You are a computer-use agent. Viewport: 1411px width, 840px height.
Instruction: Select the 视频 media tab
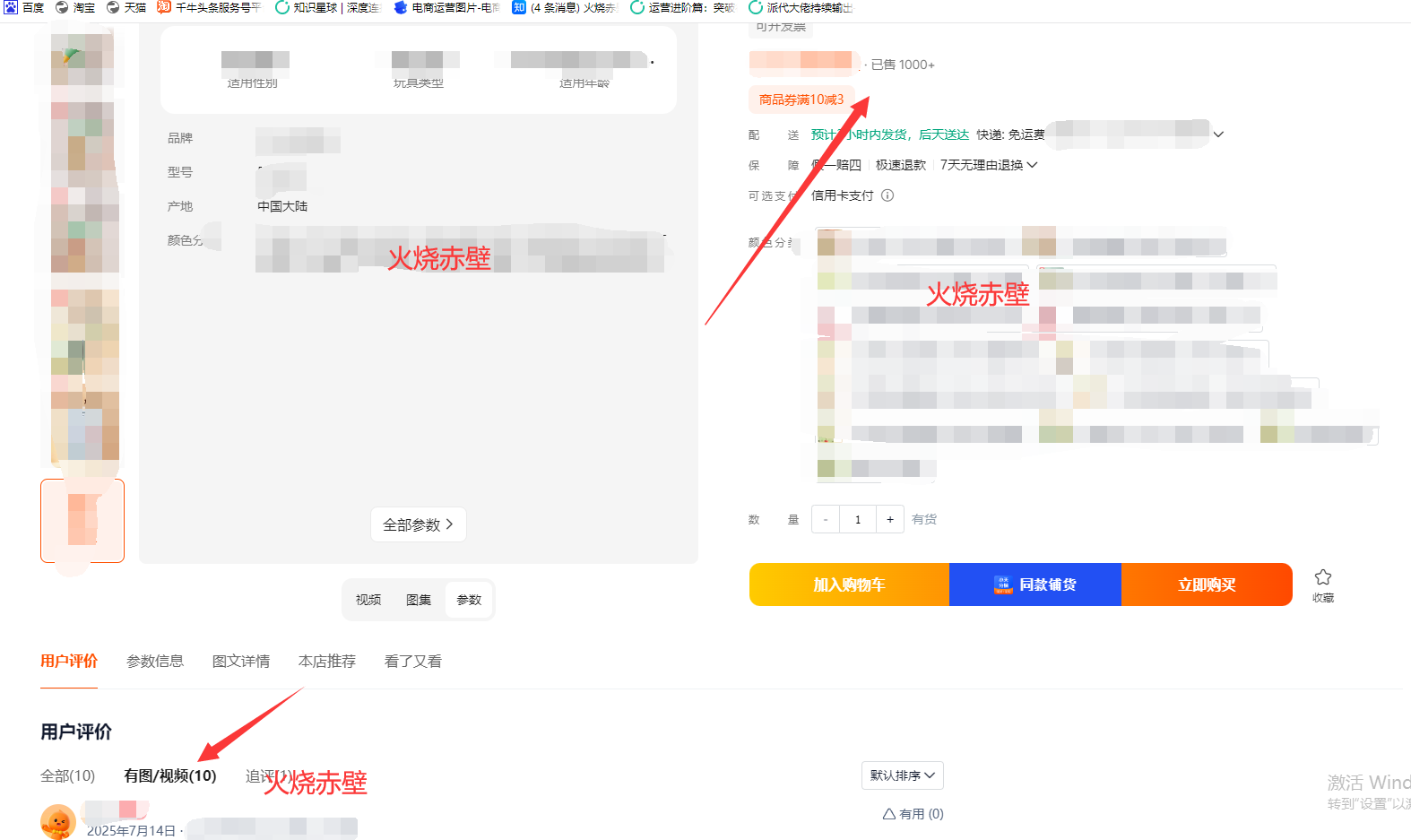pyautogui.click(x=368, y=600)
